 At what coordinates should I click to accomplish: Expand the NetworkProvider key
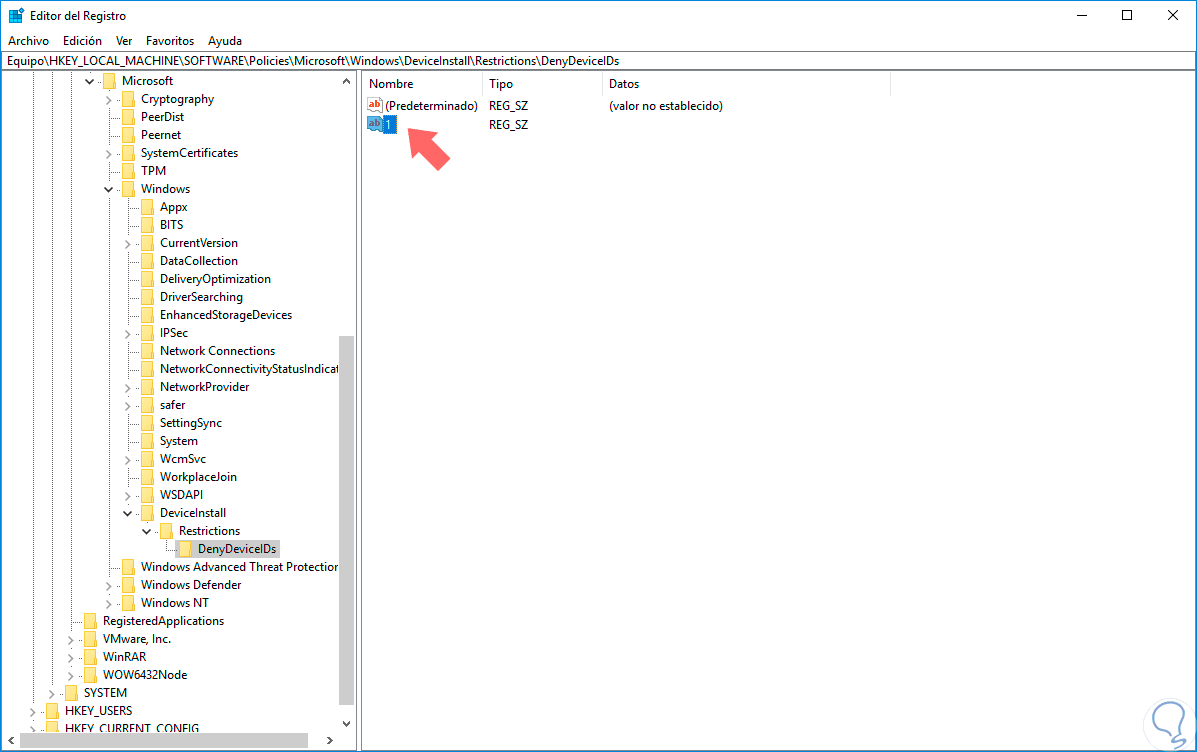click(127, 388)
